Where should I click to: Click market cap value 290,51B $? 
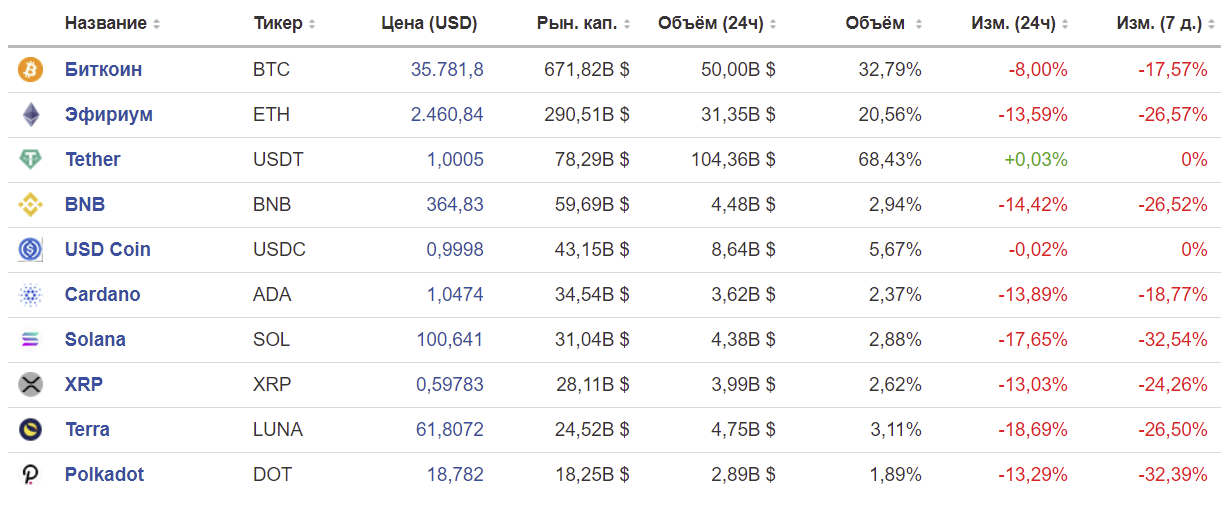pos(587,115)
